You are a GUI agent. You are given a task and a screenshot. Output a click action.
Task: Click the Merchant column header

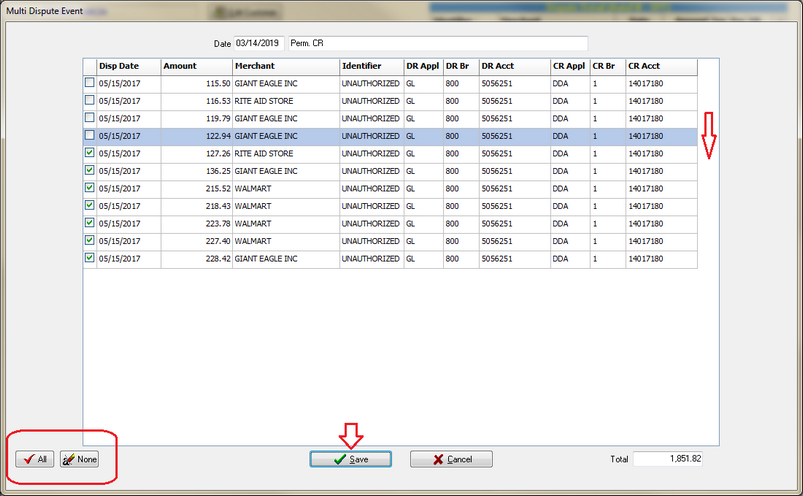click(x=285, y=66)
